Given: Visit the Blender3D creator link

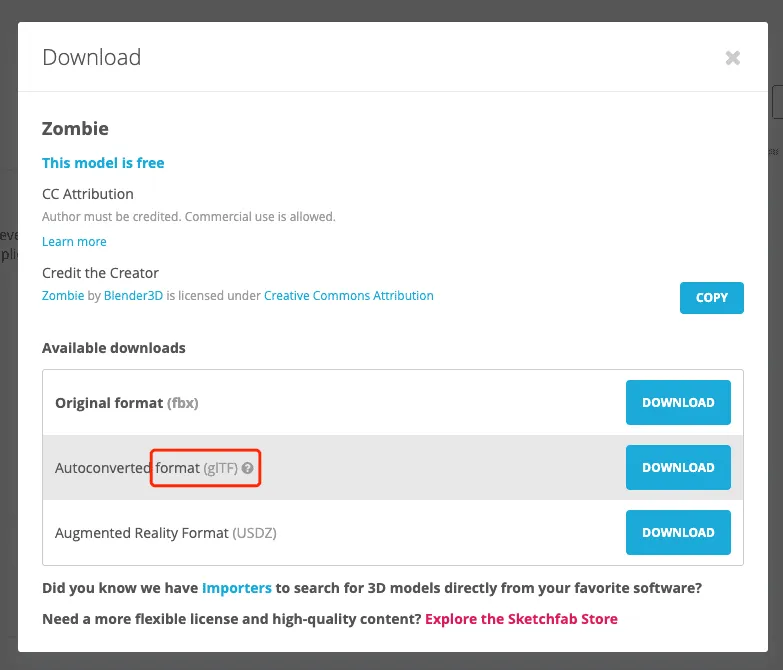Looking at the screenshot, I should [x=133, y=296].
